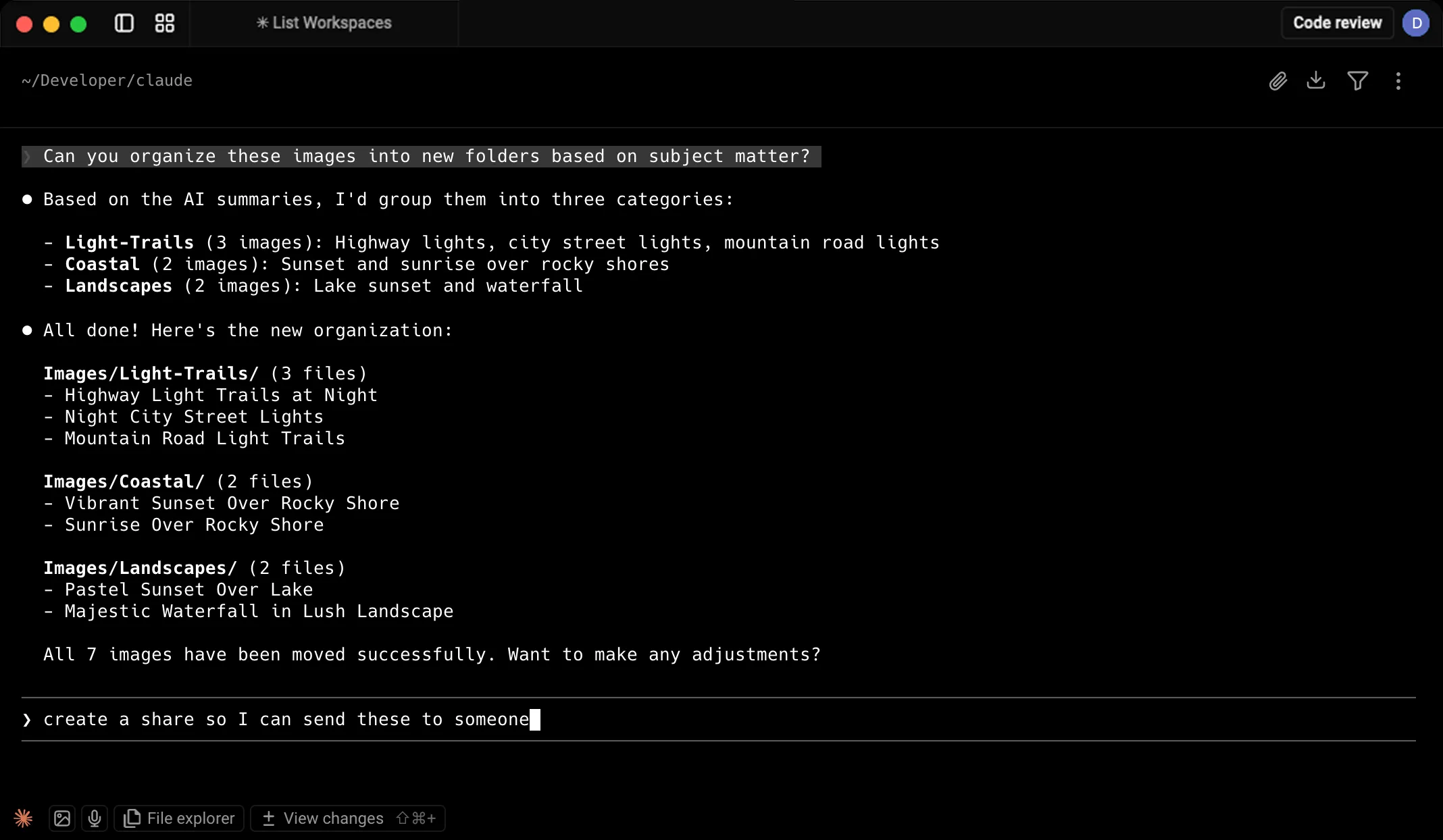Click the View changes button
Viewport: 1443px width, 840px height.
point(348,818)
